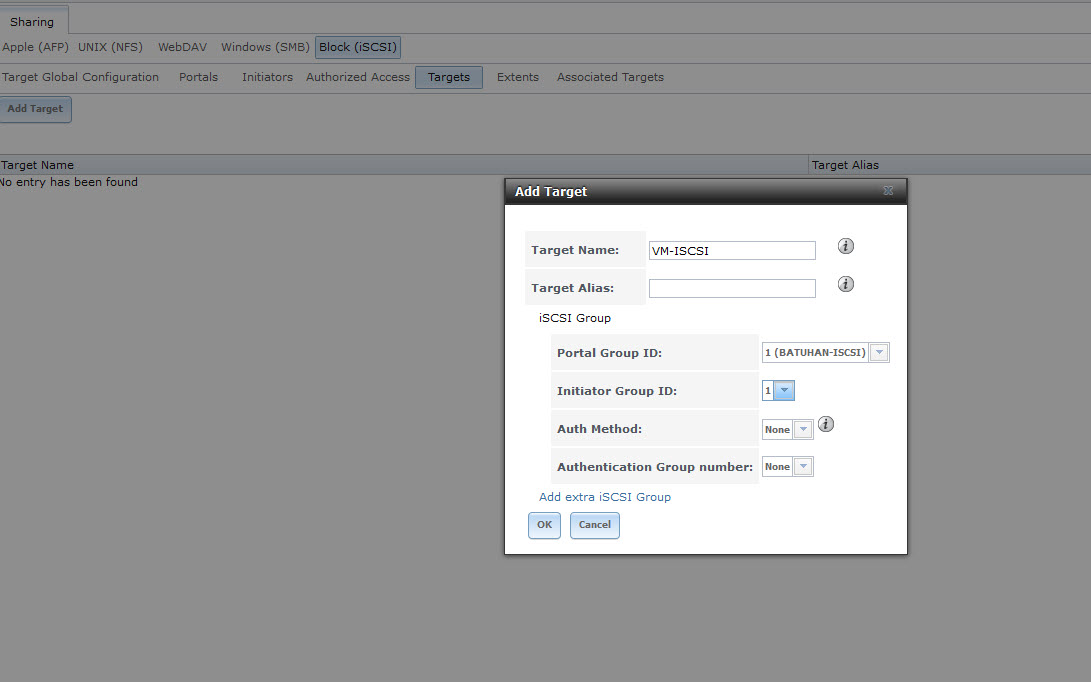Sort by Target Alias column header
The image size is (1091, 682).
(x=845, y=165)
